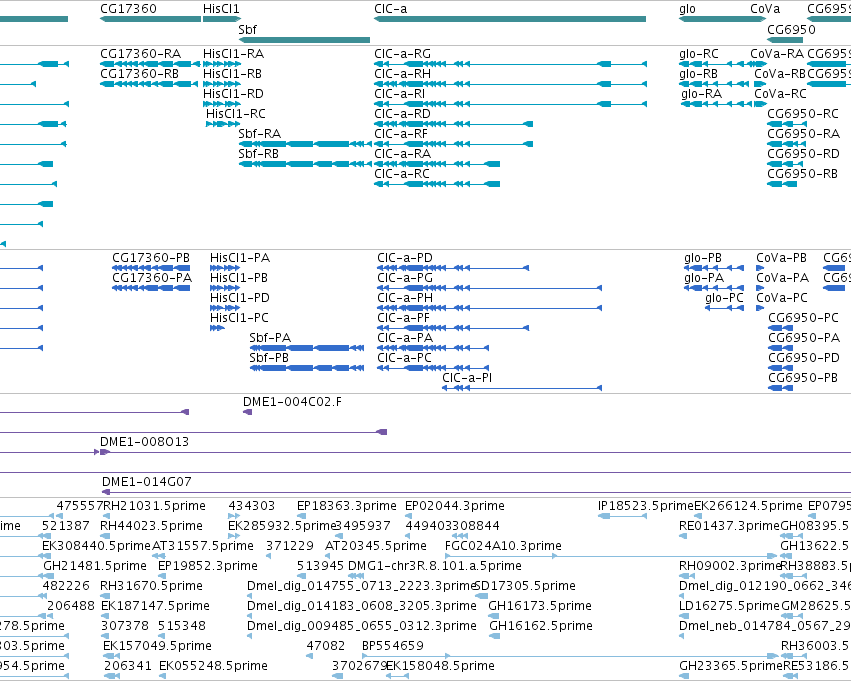851x681 pixels.
Task: Click the CoVa-RA transcript label
Action: pyautogui.click(x=777, y=54)
